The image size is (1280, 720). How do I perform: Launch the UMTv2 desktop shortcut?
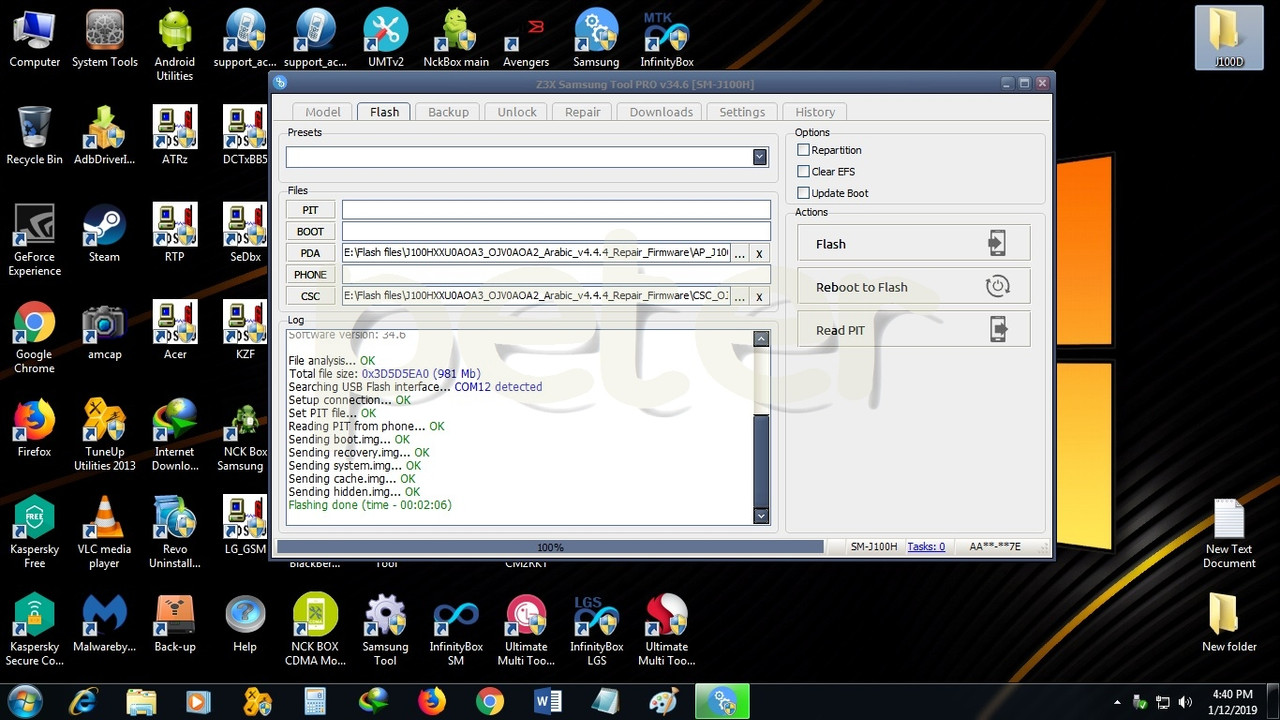click(x=386, y=40)
